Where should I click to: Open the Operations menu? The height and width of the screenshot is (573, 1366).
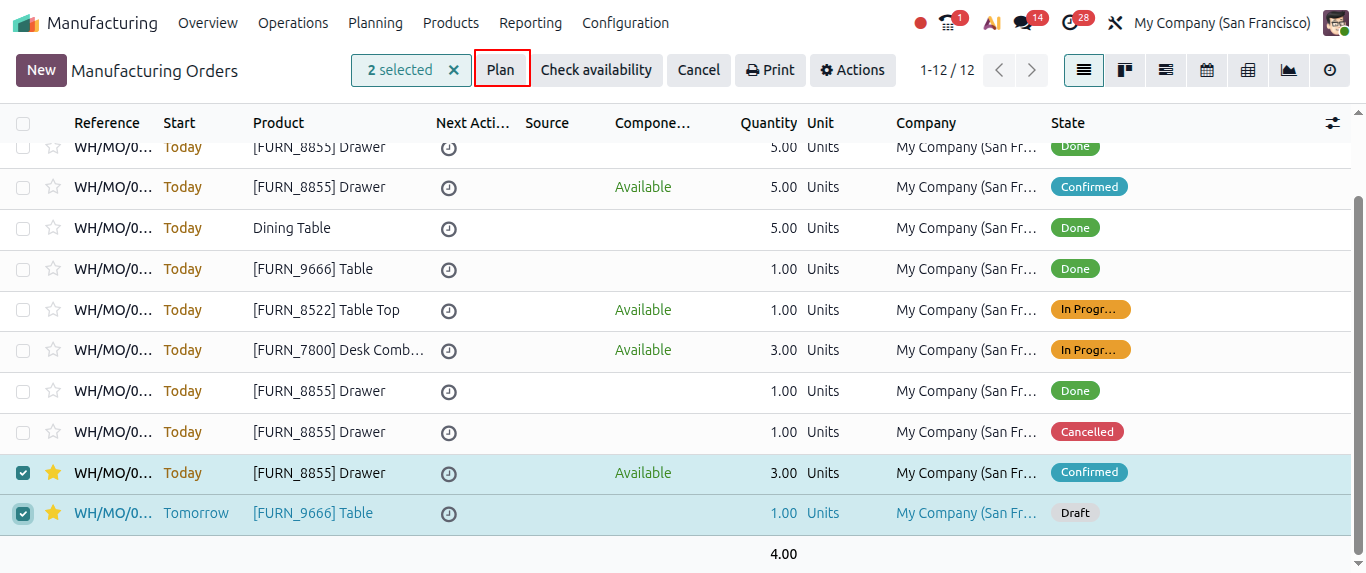[293, 23]
